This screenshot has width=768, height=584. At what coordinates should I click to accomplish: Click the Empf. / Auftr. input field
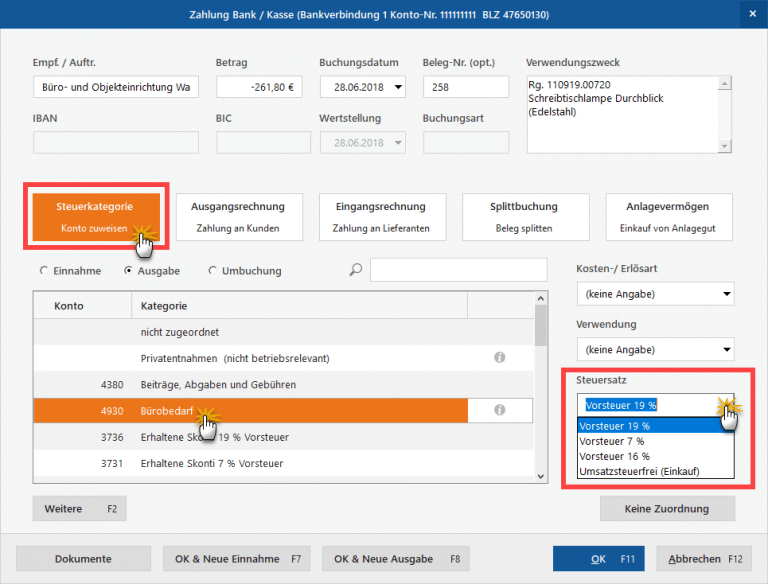(x=116, y=87)
